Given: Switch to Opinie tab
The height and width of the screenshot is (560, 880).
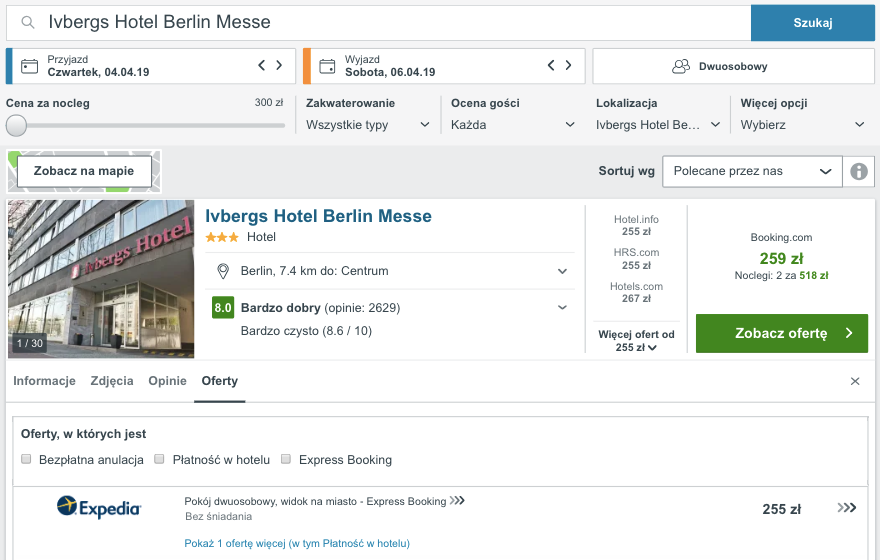Looking at the screenshot, I should point(167,381).
